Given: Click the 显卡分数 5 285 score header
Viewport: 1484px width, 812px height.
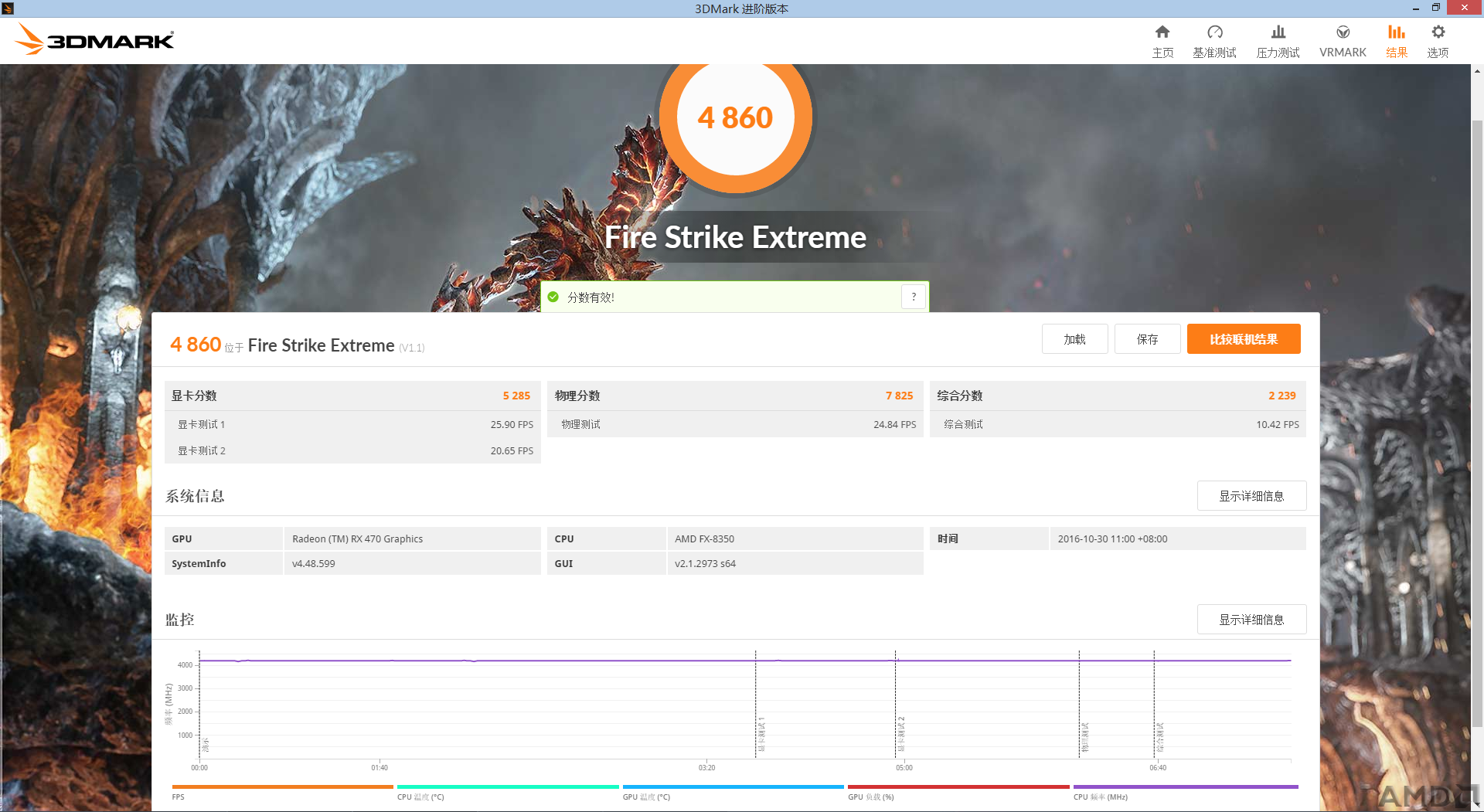Looking at the screenshot, I should tap(352, 396).
